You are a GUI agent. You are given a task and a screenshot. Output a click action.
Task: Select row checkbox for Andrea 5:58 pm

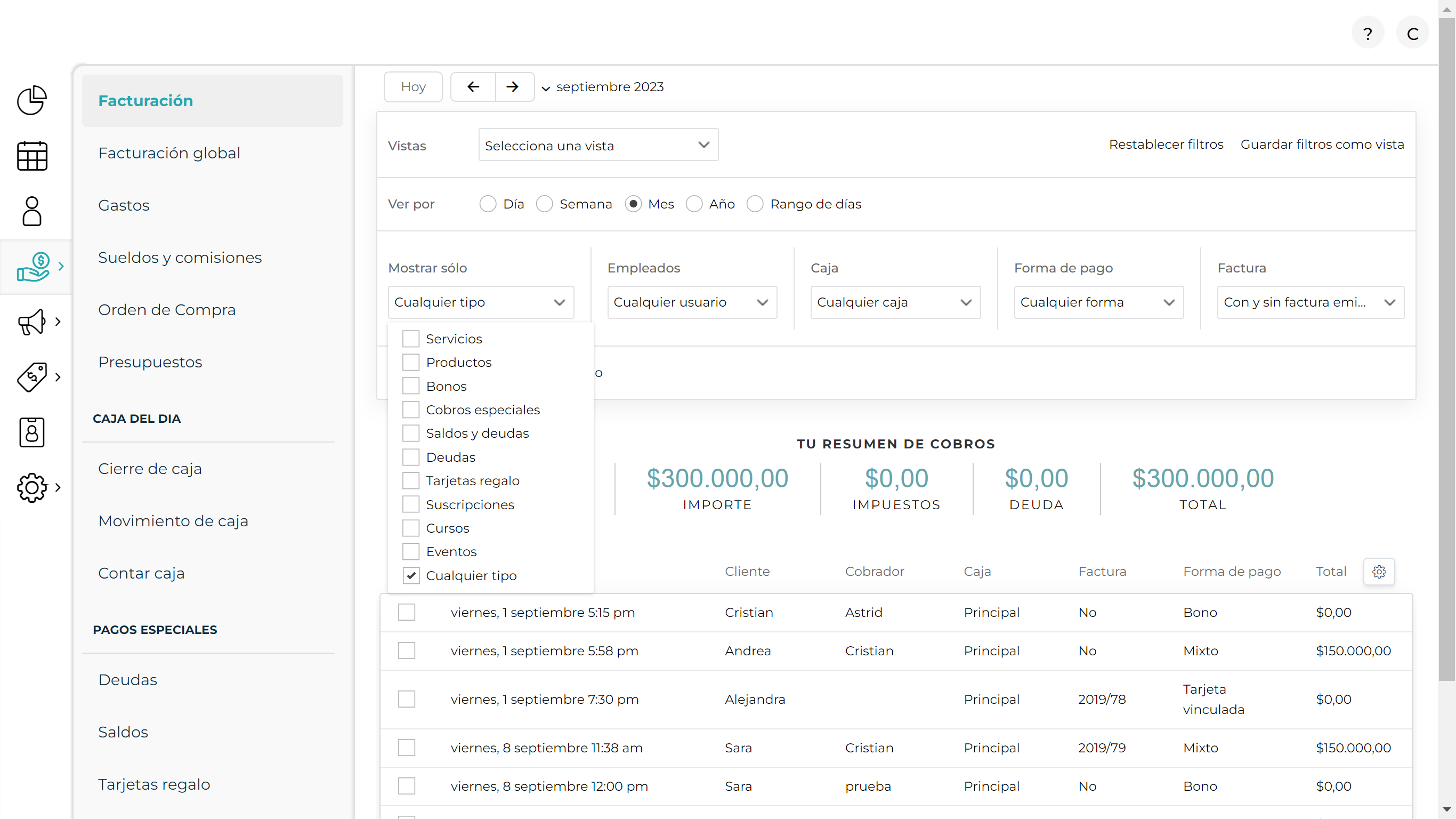point(407,651)
